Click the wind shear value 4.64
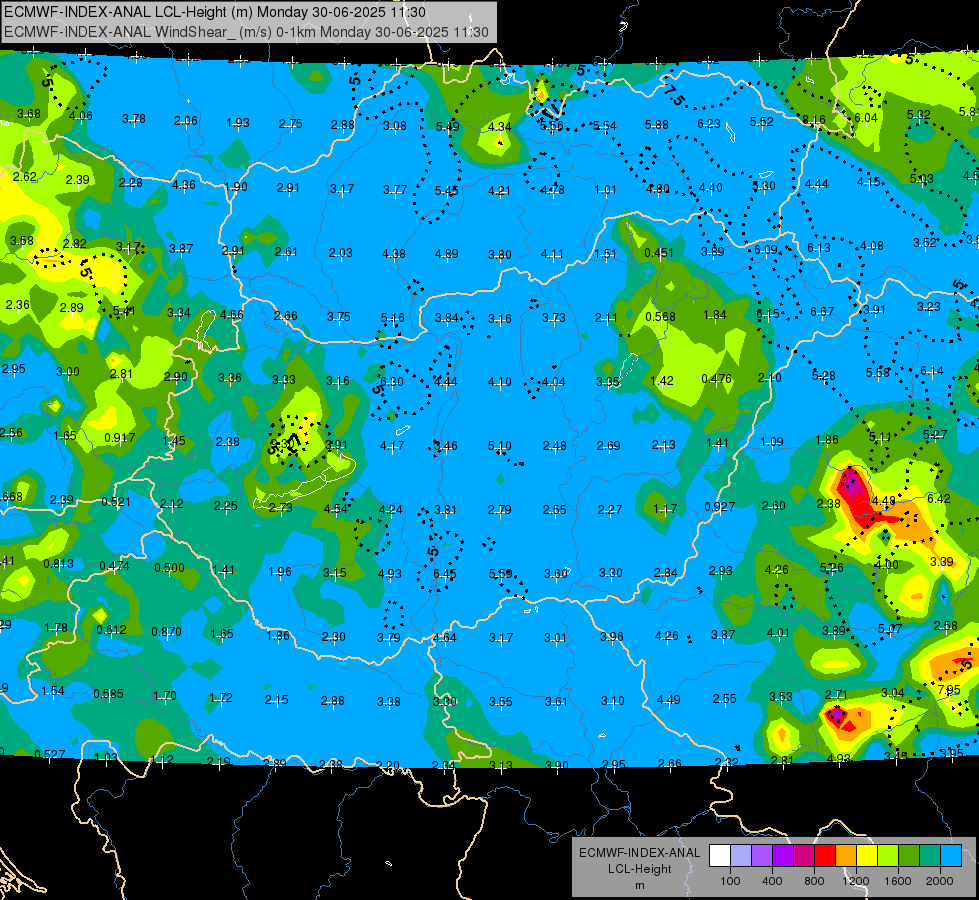 [x=445, y=638]
